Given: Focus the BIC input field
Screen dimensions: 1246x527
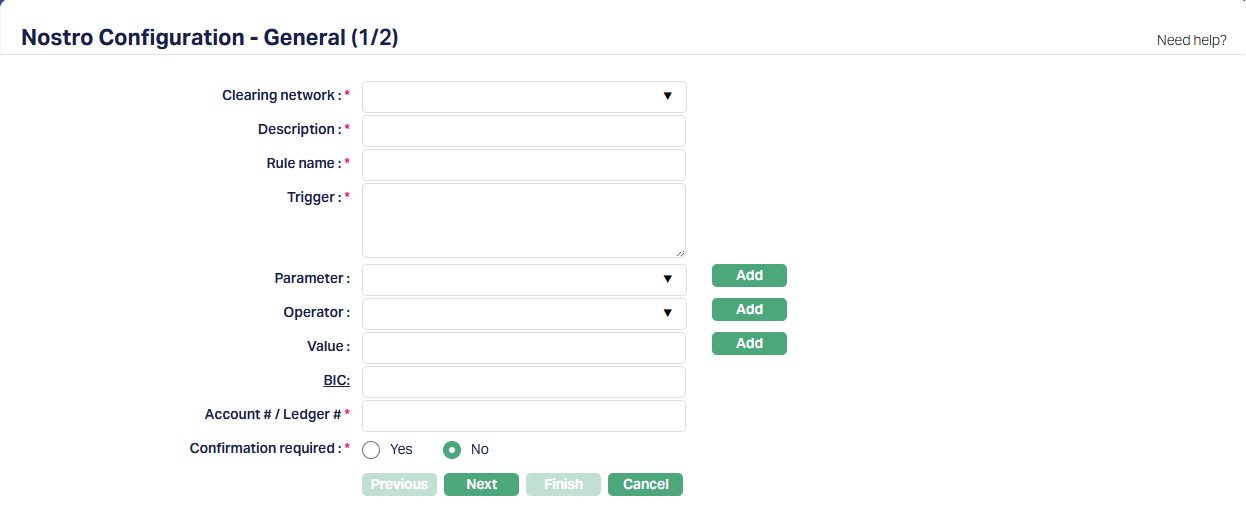Looking at the screenshot, I should (524, 381).
